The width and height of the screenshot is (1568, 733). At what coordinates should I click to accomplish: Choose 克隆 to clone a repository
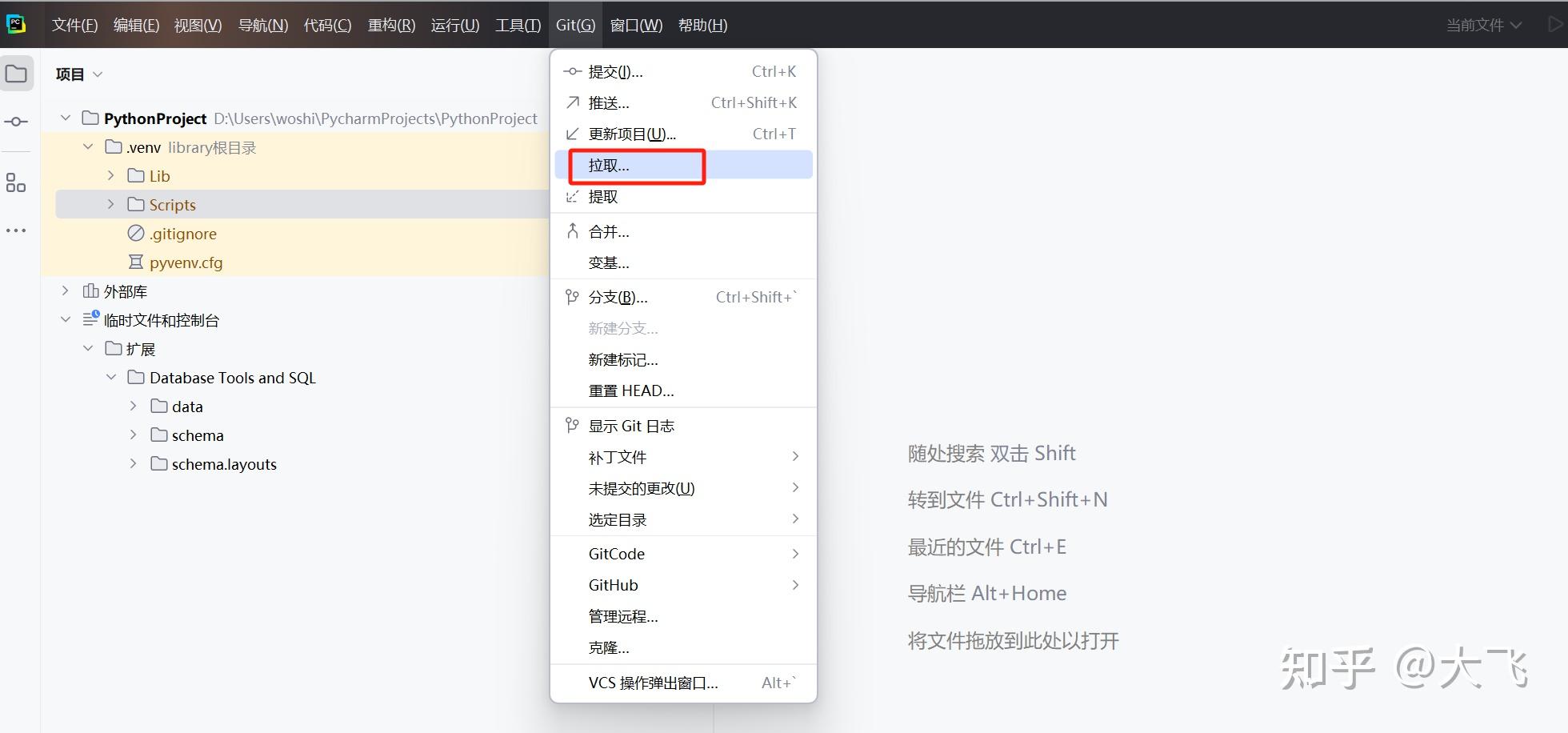609,647
